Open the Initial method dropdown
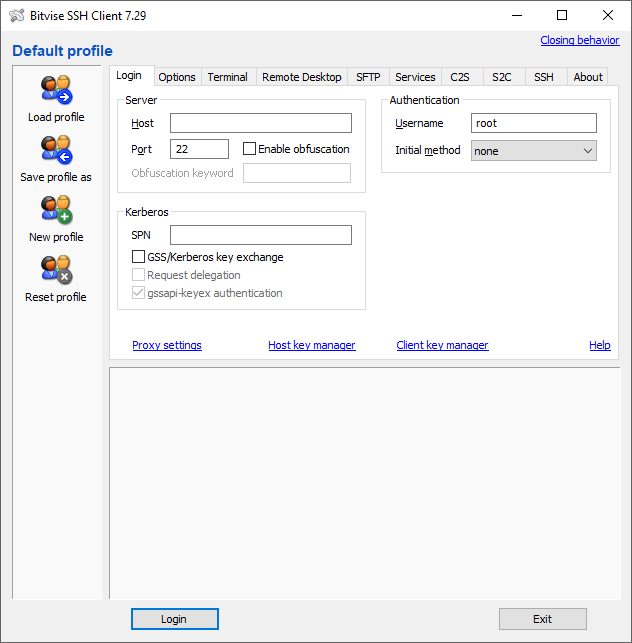 534,150
